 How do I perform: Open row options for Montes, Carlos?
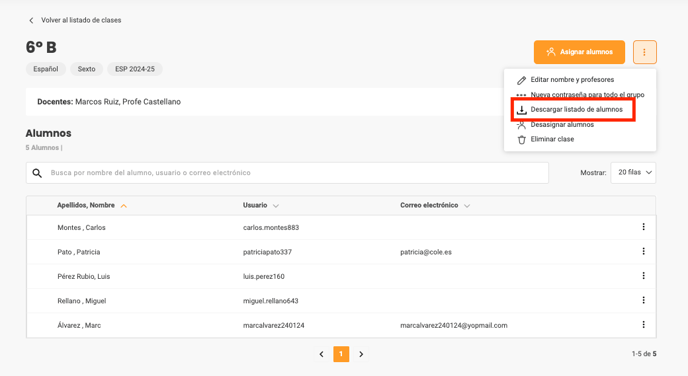pyautogui.click(x=643, y=227)
